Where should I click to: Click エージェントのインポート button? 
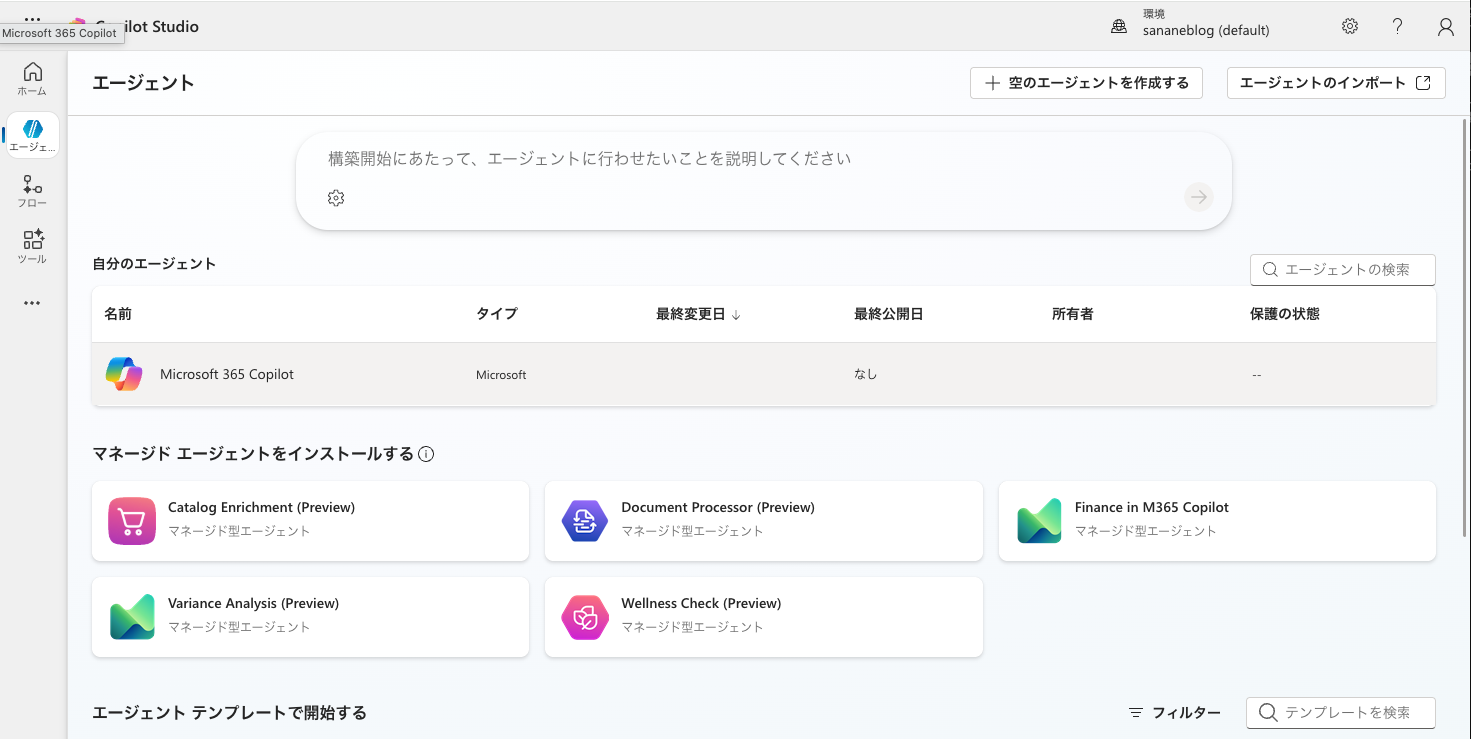point(1336,83)
